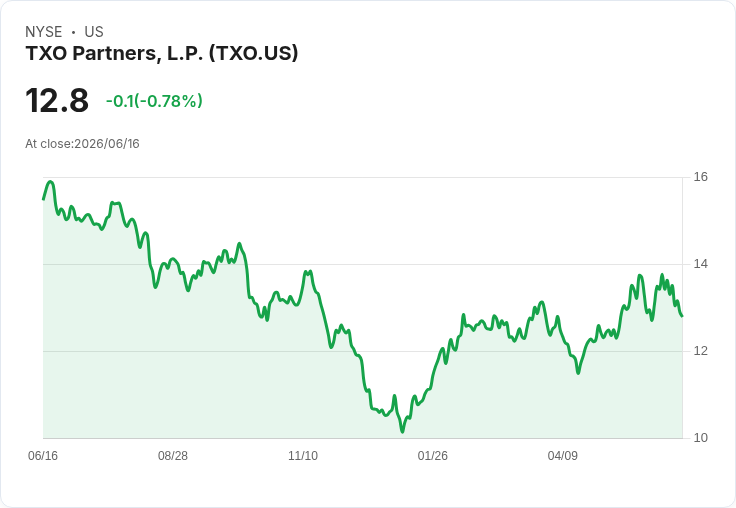Click the sharp dip just after 04/09
This screenshot has width=736, height=508.
(x=578, y=373)
